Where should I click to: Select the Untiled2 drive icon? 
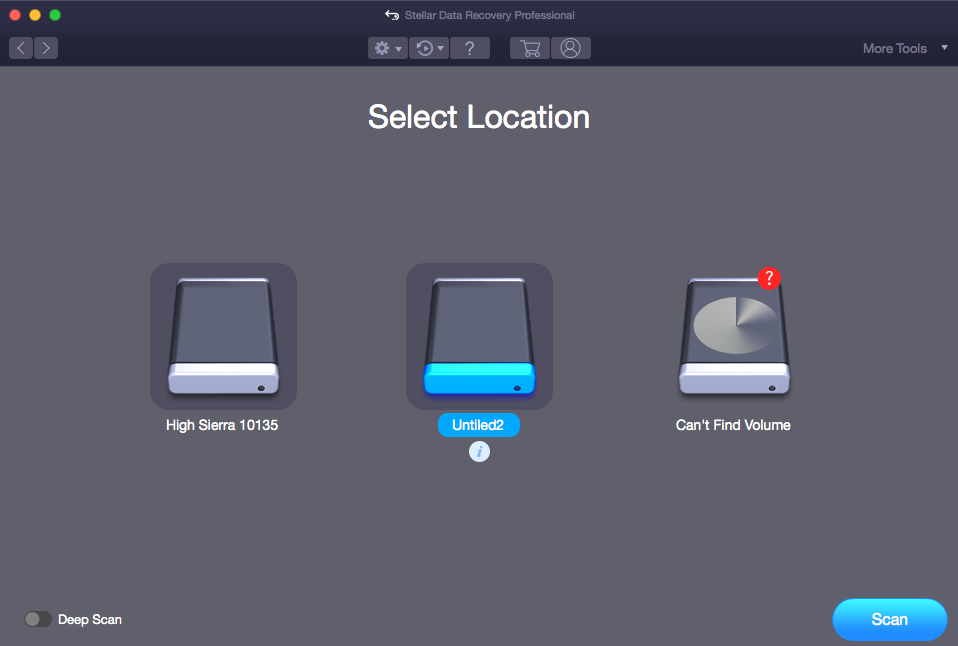click(480, 336)
